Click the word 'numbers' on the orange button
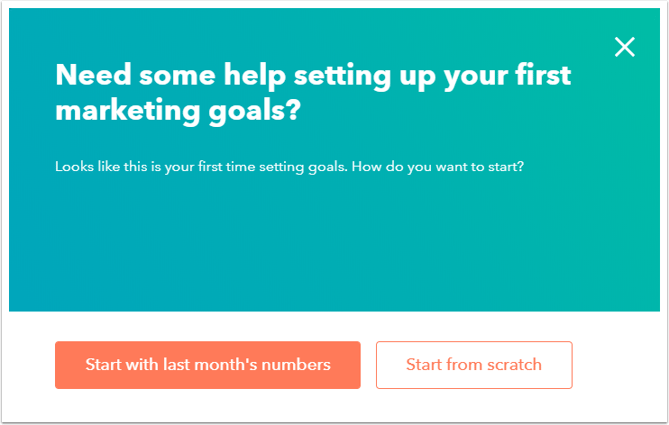Viewport: 669px width, 425px height. 297,365
